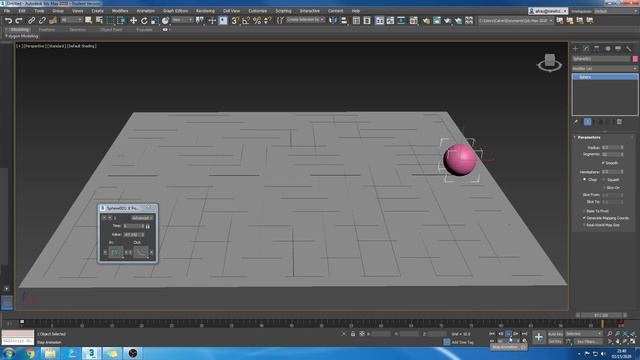
Task: Choose the Select and Rotate tool
Action: pyautogui.click(x=144, y=20)
